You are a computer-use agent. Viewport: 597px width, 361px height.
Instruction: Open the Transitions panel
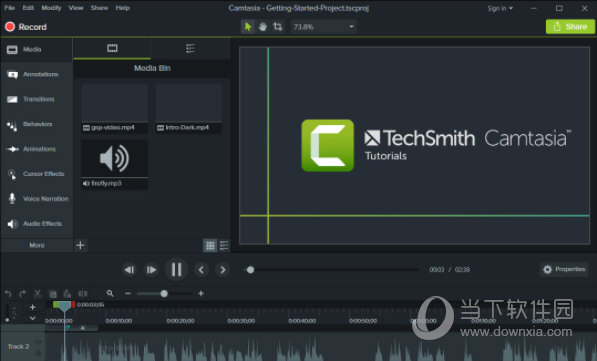(x=37, y=99)
